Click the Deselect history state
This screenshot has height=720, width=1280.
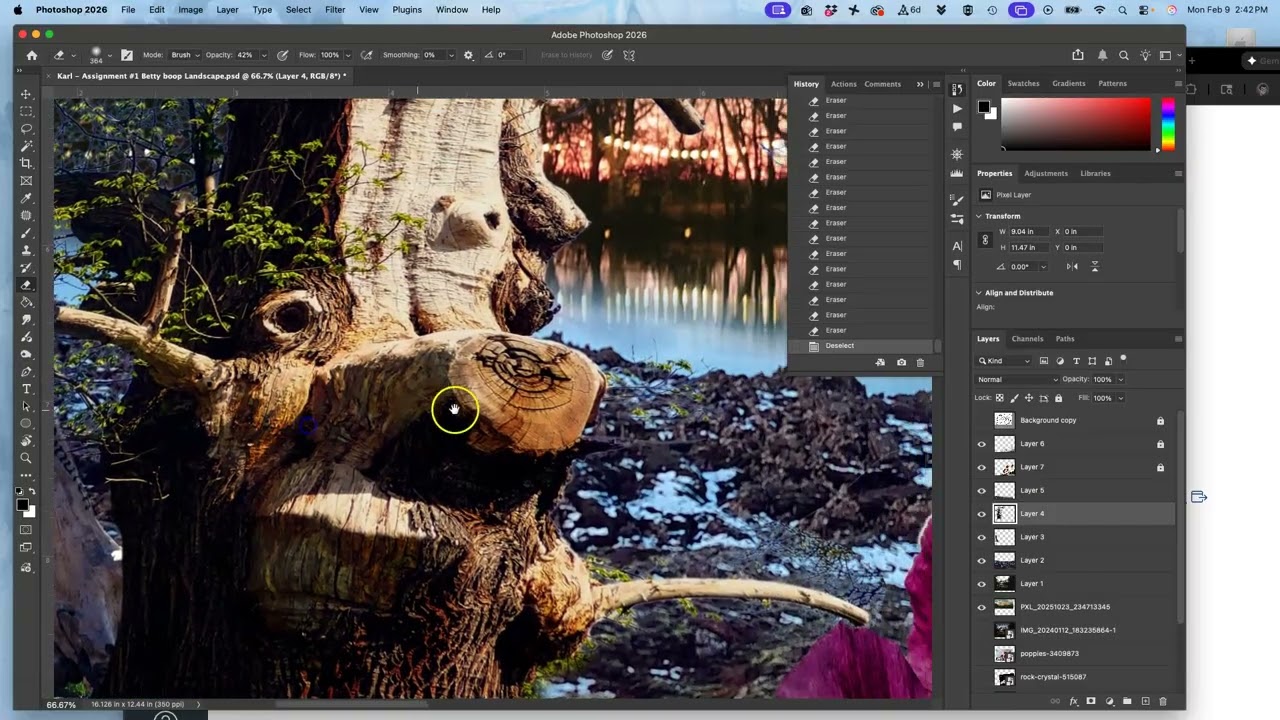(839, 346)
